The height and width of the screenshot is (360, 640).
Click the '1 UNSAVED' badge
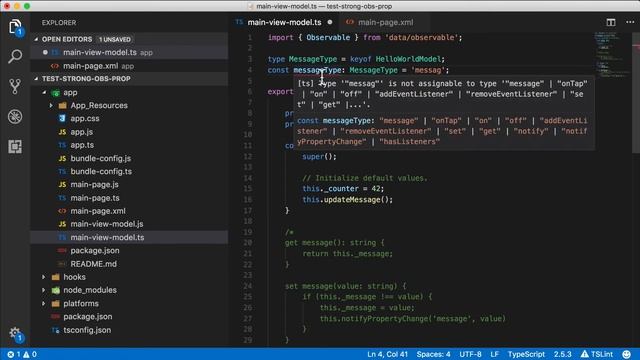tap(115, 40)
